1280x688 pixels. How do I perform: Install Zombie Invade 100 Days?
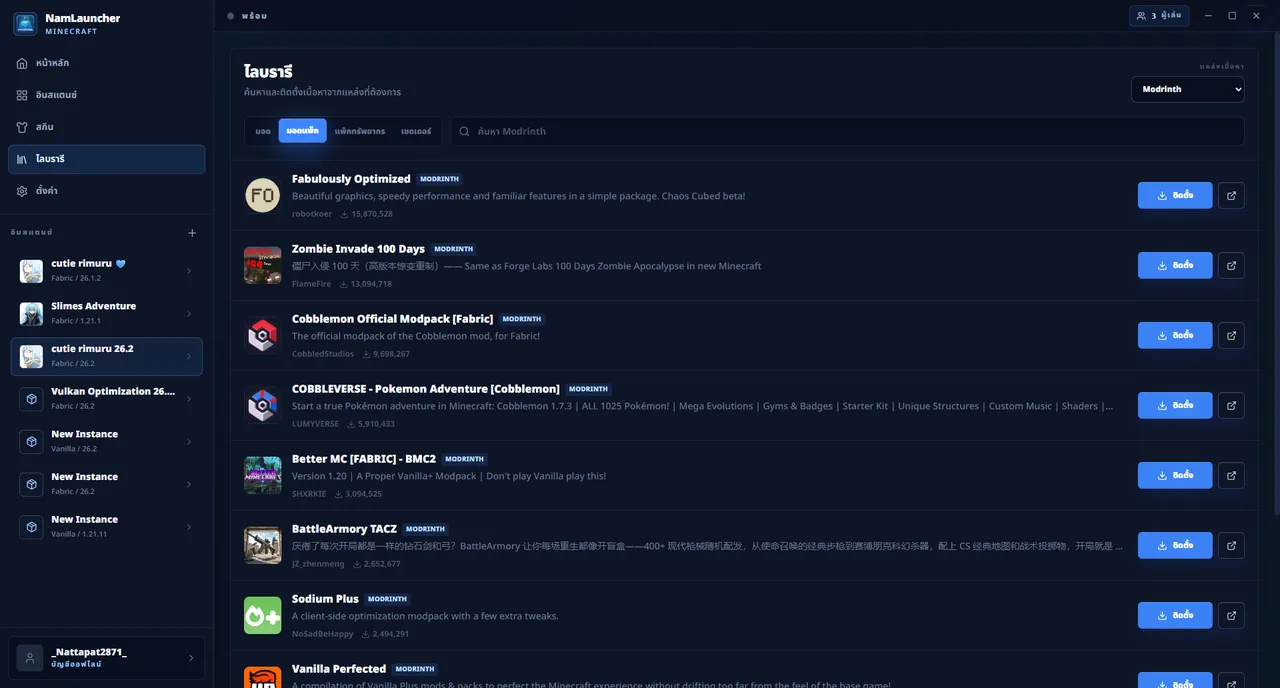point(1175,265)
